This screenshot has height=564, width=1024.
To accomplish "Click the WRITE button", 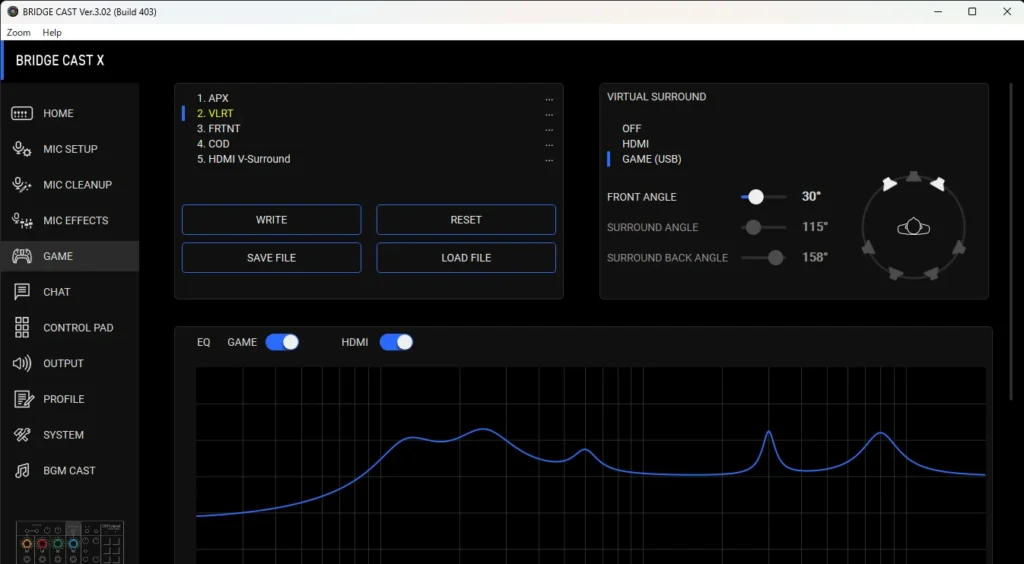I will pos(271,220).
